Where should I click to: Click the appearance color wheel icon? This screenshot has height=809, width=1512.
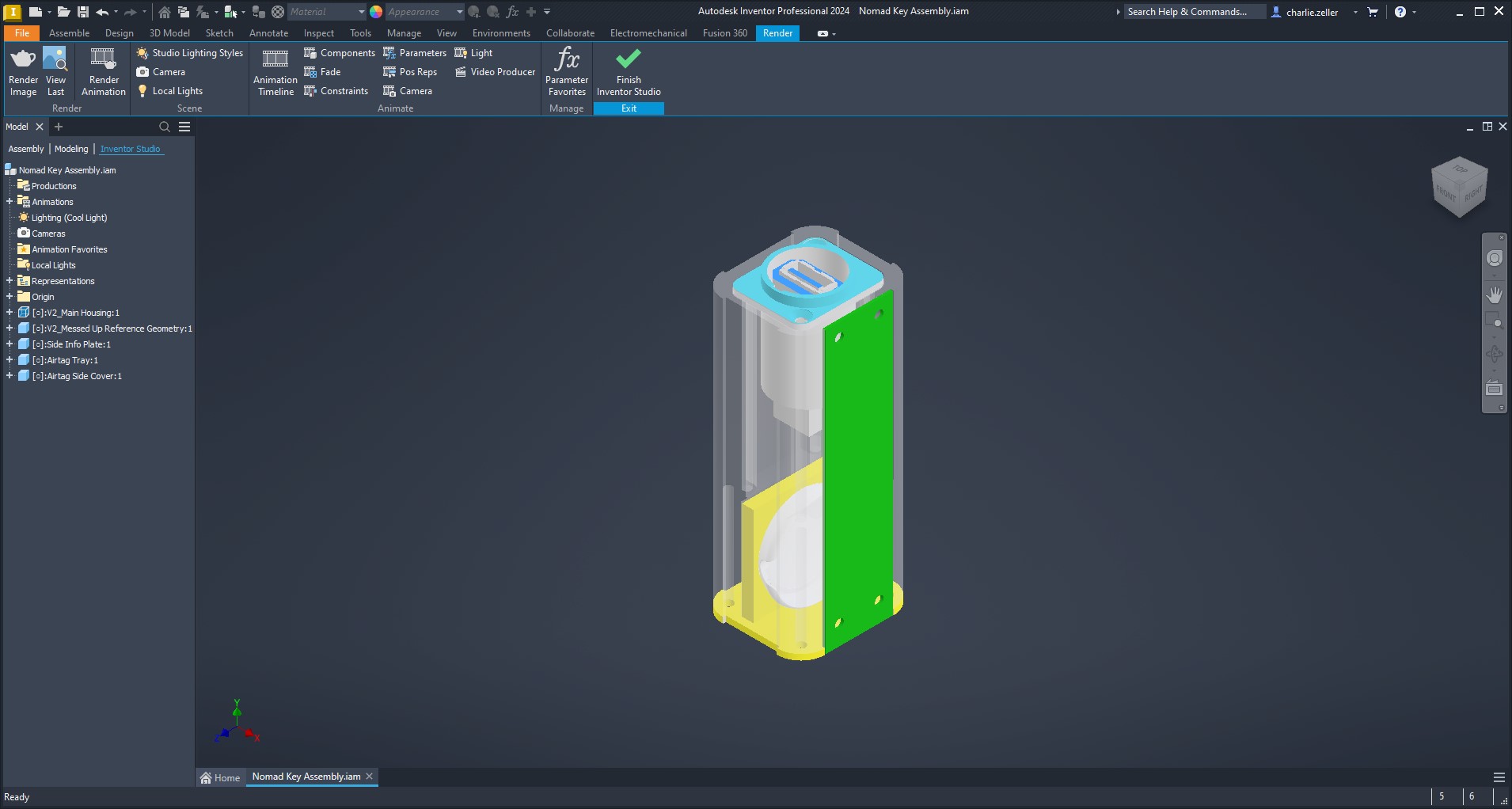(x=376, y=12)
